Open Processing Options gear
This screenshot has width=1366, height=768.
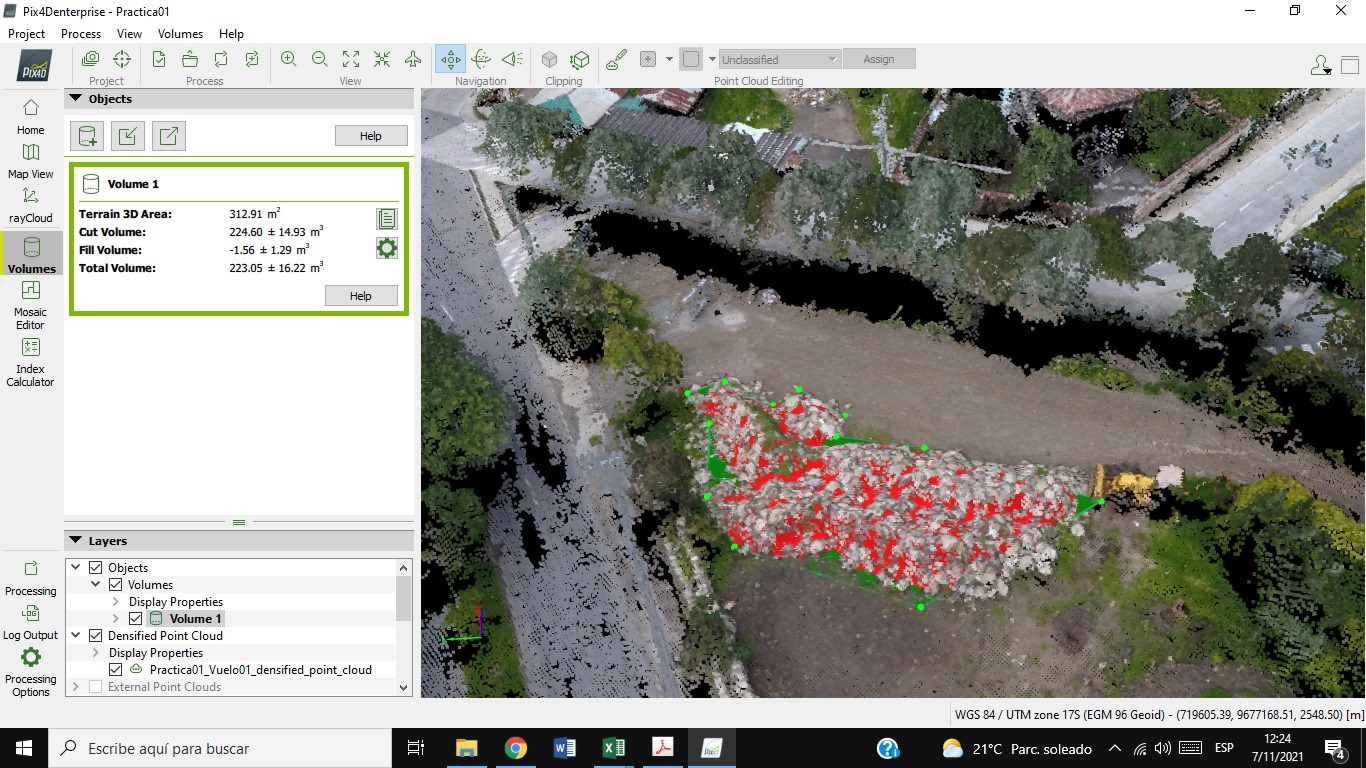click(31, 669)
